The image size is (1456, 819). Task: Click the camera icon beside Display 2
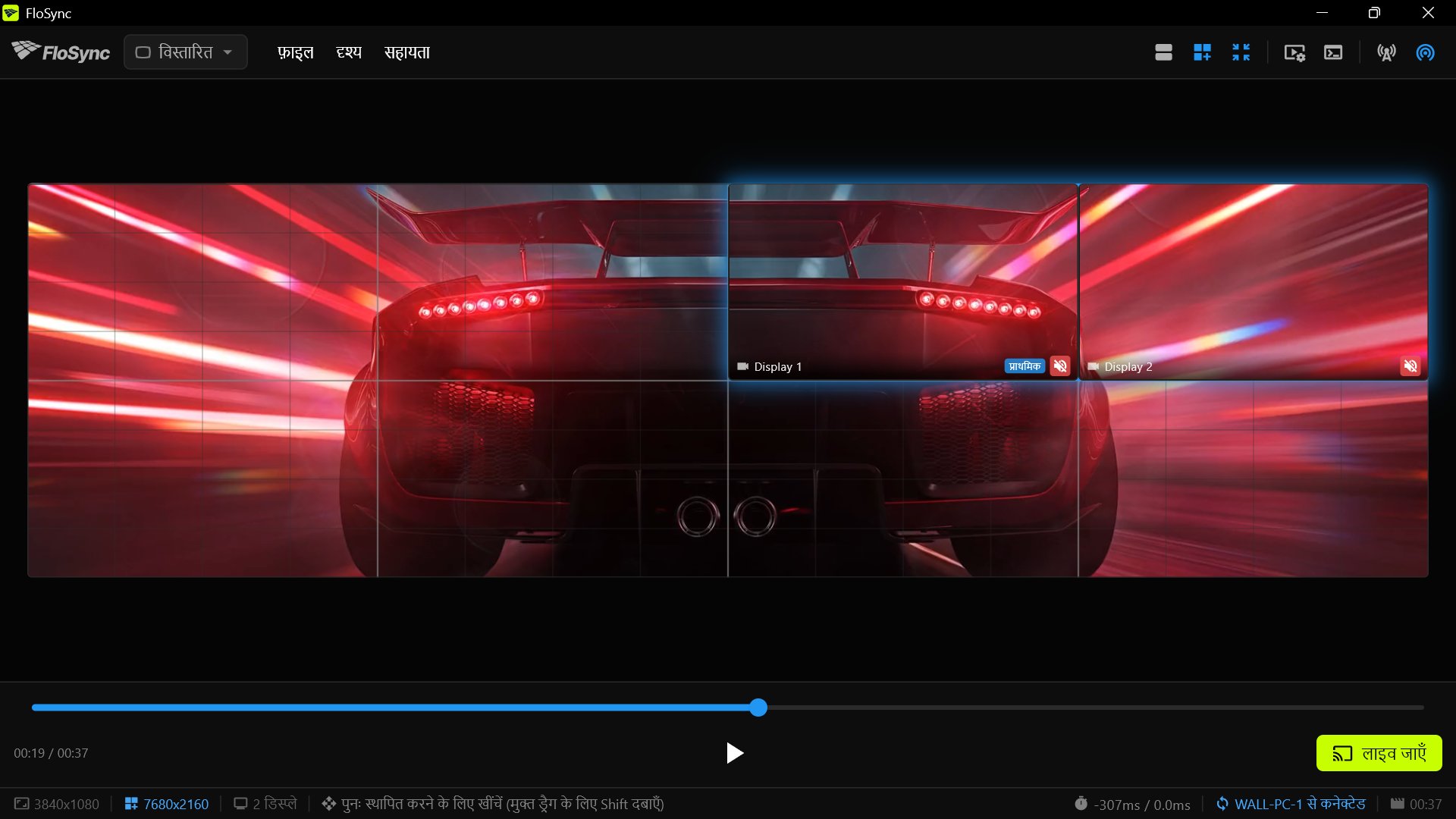click(x=1093, y=366)
